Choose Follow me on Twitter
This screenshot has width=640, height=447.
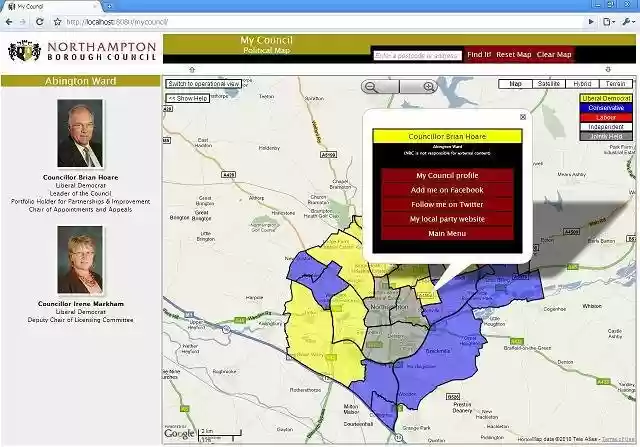click(x=447, y=205)
